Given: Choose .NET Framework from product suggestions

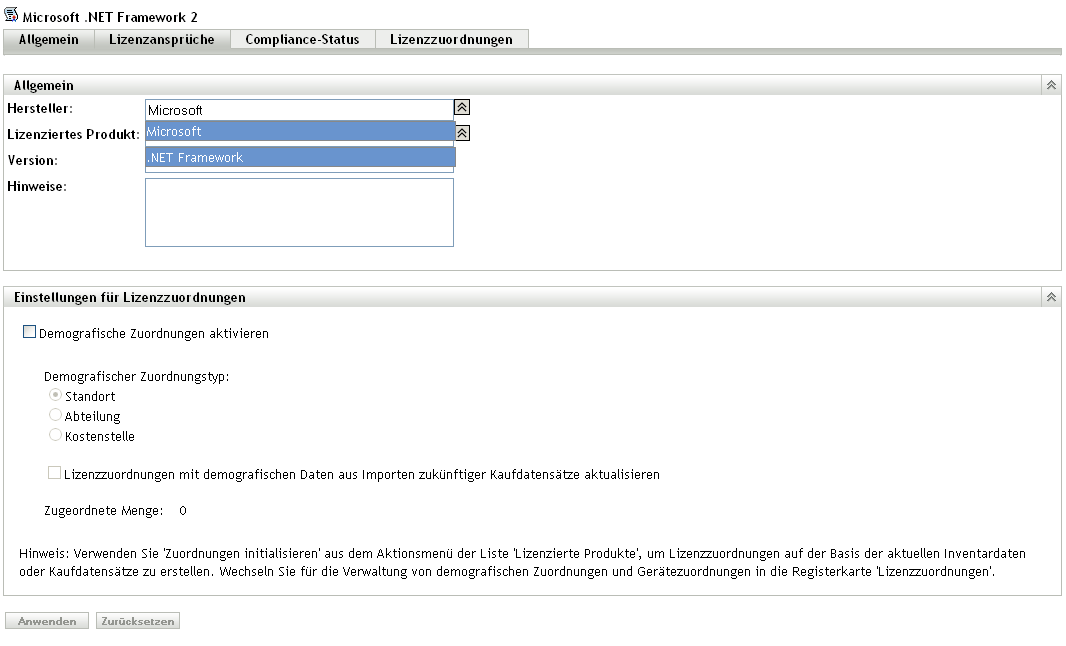Looking at the screenshot, I should pyautogui.click(x=300, y=157).
